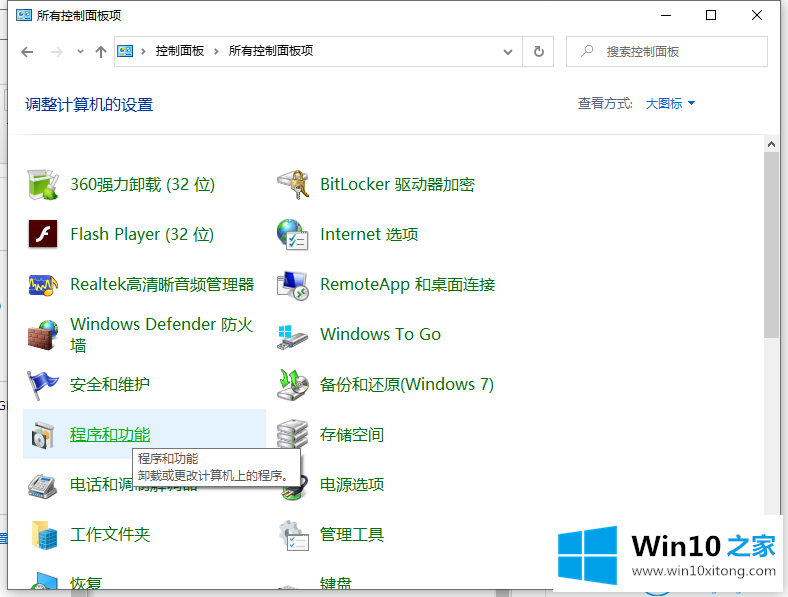Image resolution: width=788 pixels, height=597 pixels.
Task: Open Internet 选项 link
Action: (x=369, y=234)
